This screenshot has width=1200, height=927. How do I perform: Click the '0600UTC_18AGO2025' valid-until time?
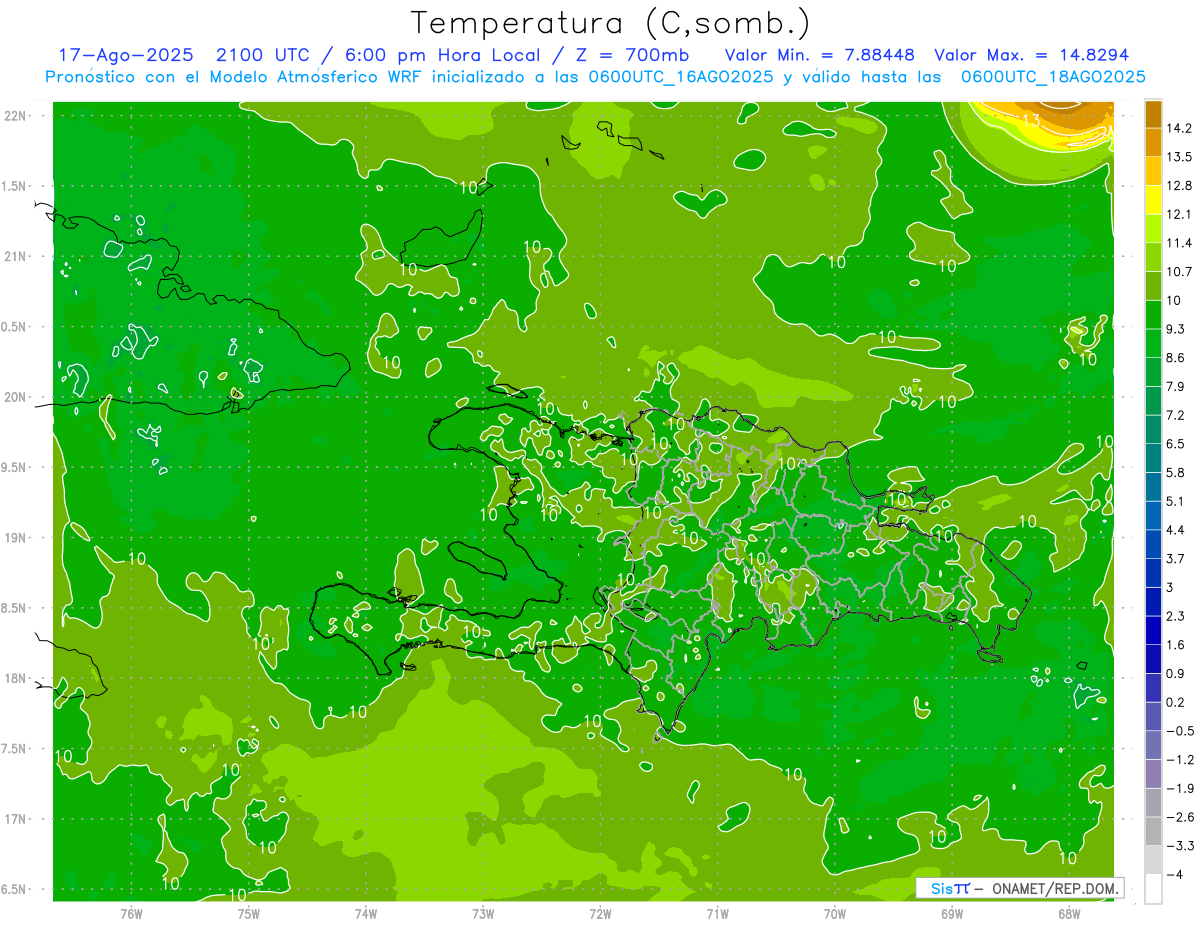click(1053, 77)
